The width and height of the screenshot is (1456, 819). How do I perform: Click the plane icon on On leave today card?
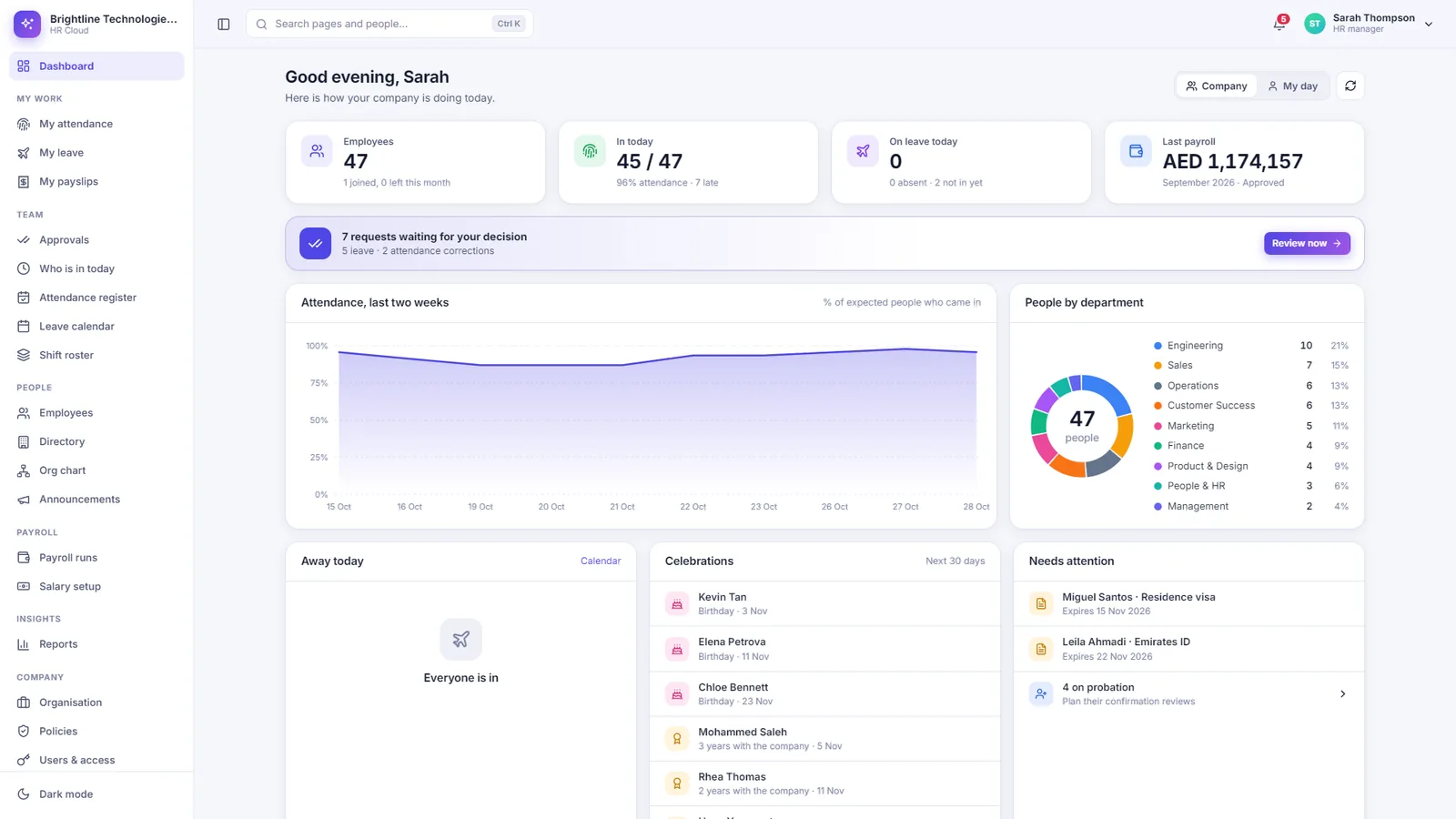(863, 151)
